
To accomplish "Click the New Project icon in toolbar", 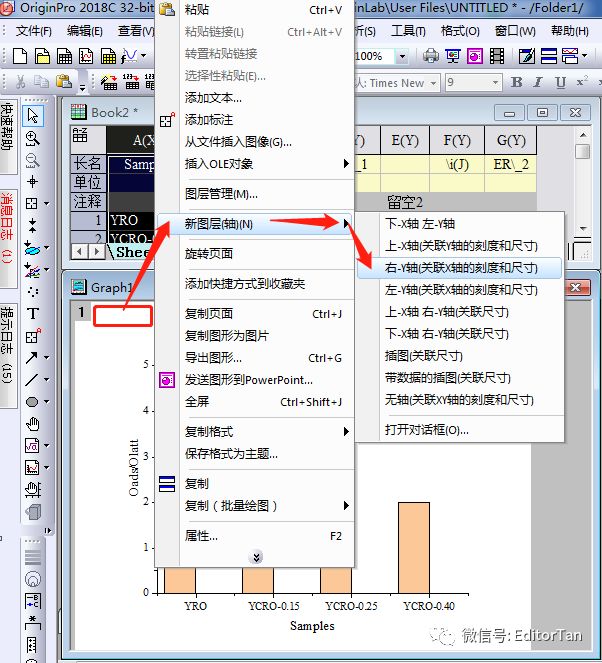I will click(19, 56).
